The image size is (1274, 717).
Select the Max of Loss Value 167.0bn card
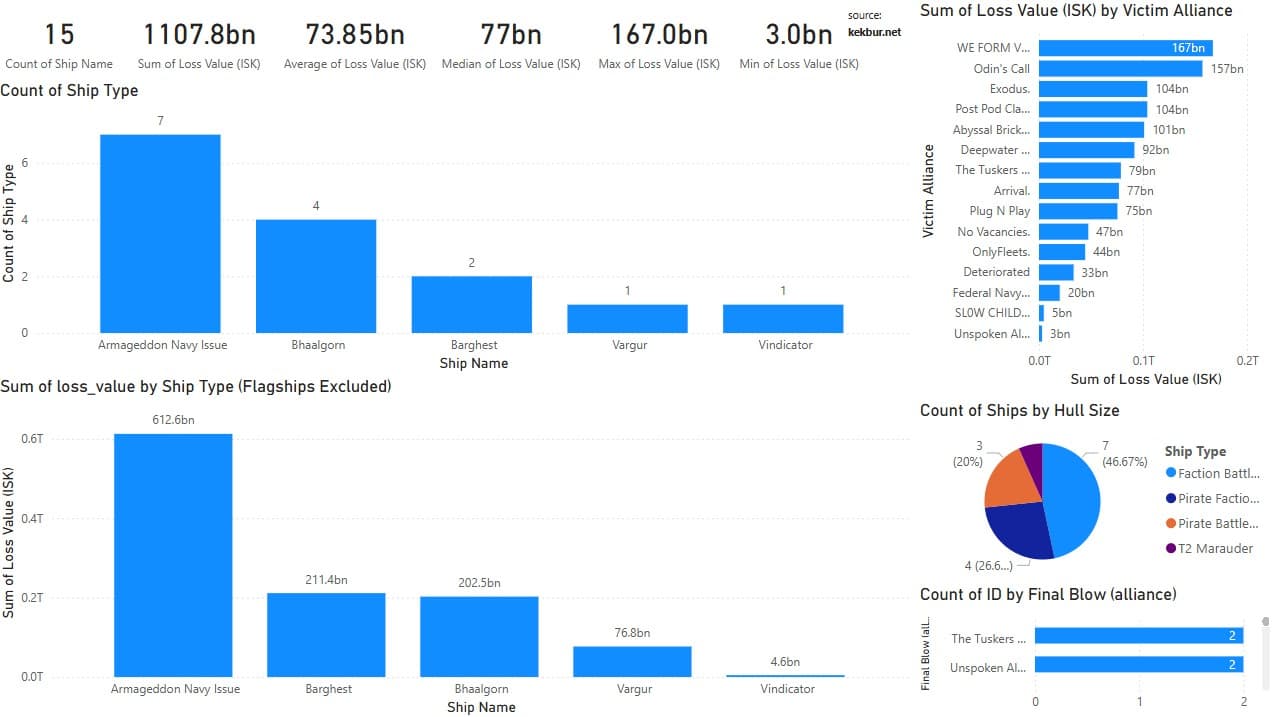(659, 45)
